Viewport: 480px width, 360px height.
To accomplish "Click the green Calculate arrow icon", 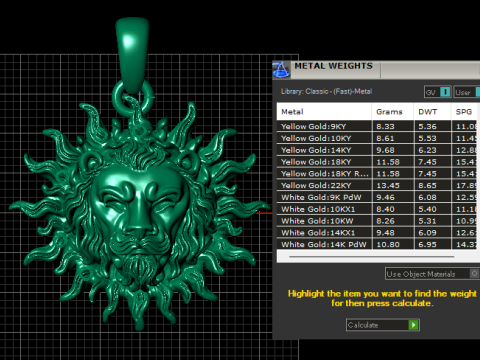I will pos(413,325).
